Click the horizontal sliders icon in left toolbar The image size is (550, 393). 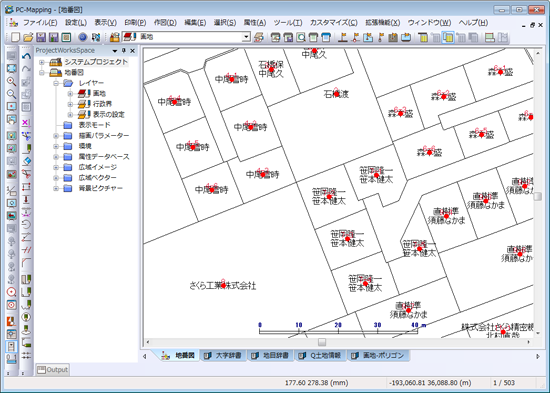26,355
